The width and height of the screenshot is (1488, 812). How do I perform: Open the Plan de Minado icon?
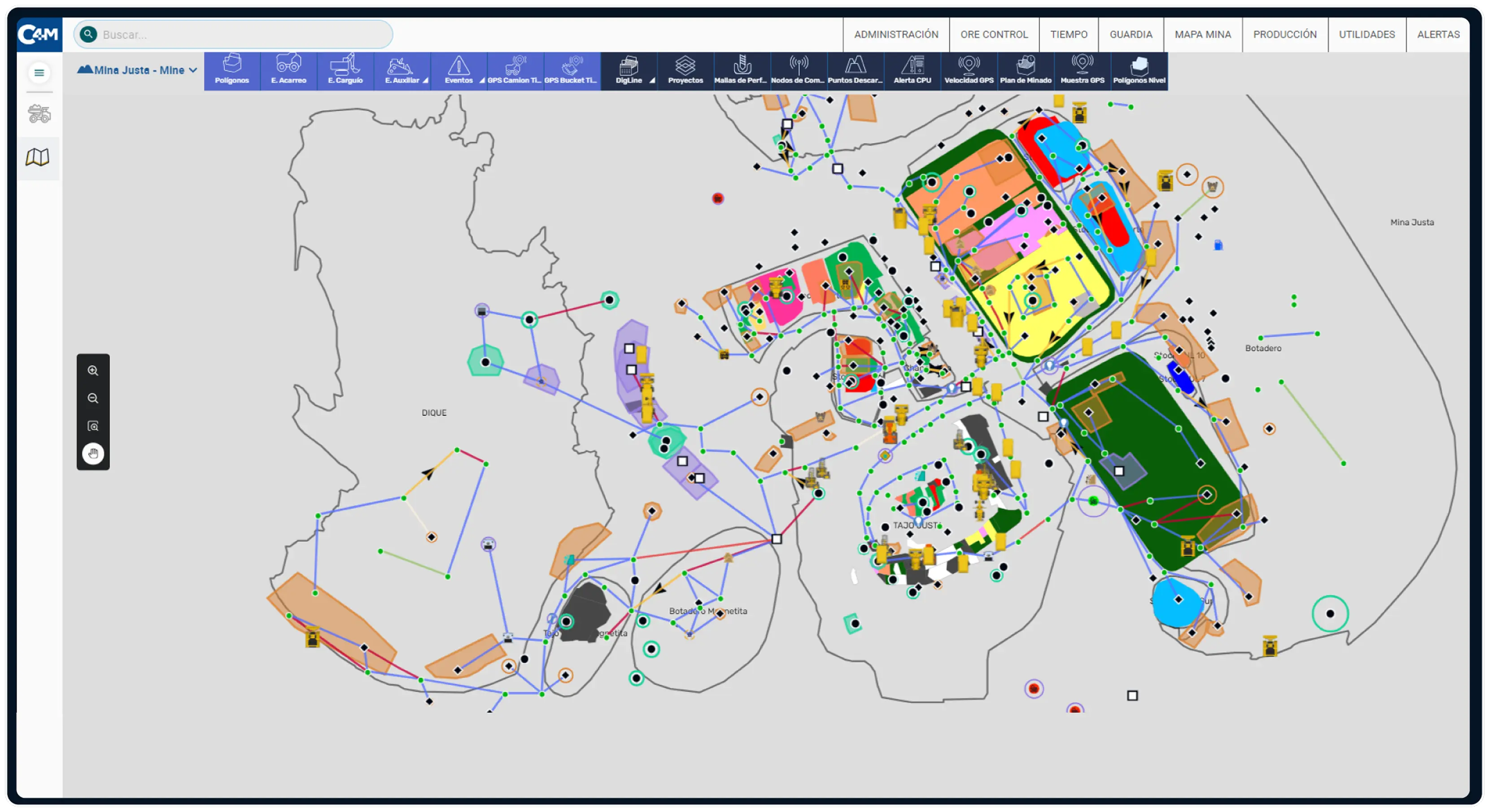(x=1025, y=65)
